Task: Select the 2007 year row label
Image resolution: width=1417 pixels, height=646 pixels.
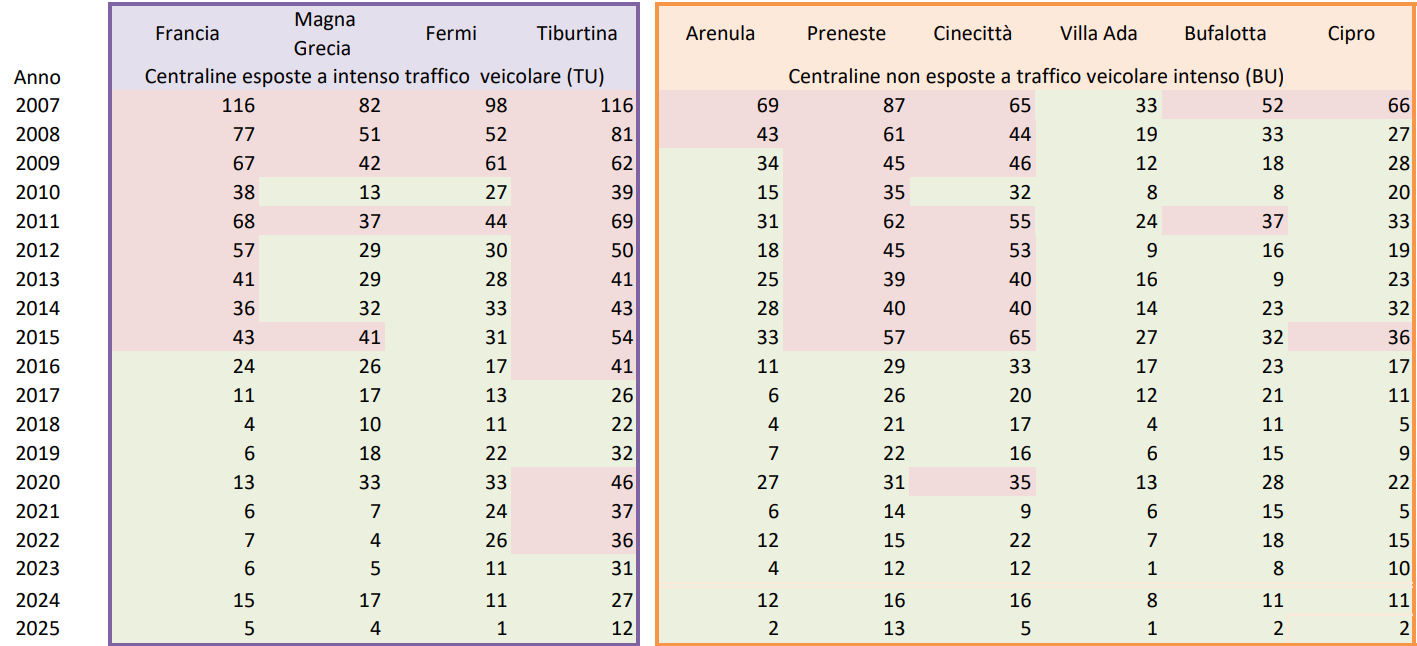Action: (x=37, y=105)
